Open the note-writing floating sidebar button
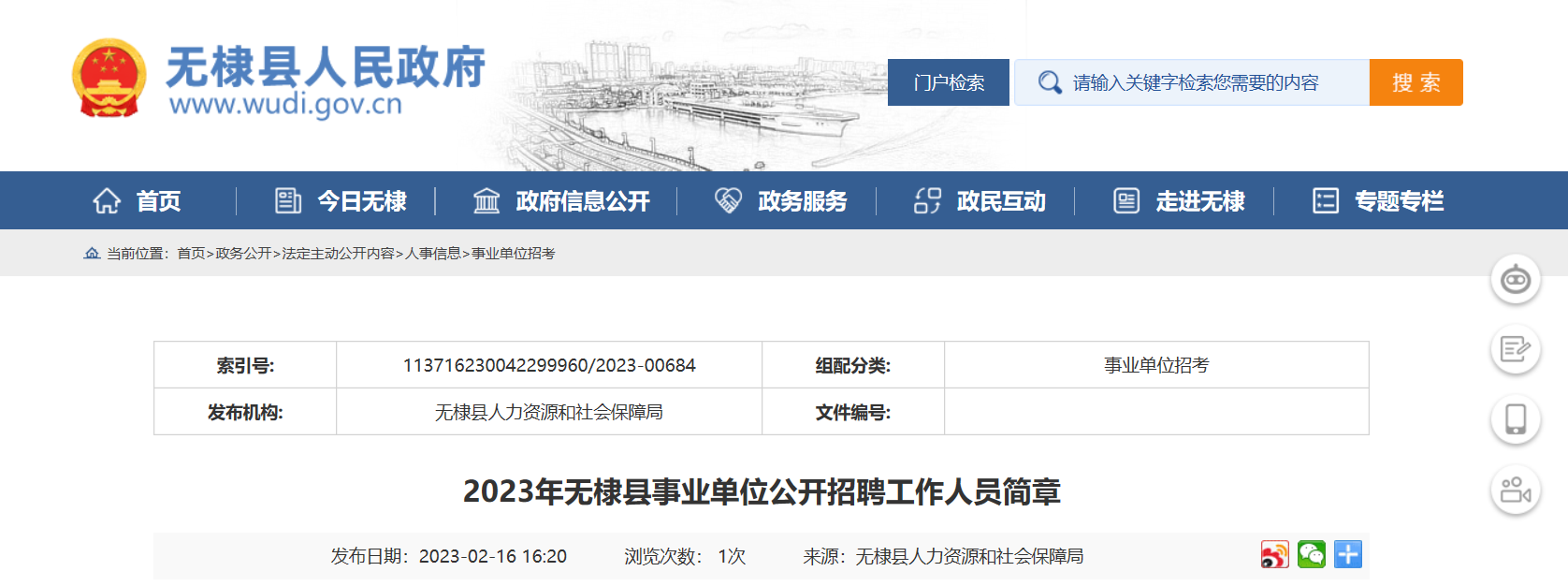The image size is (1568, 586). click(1516, 349)
